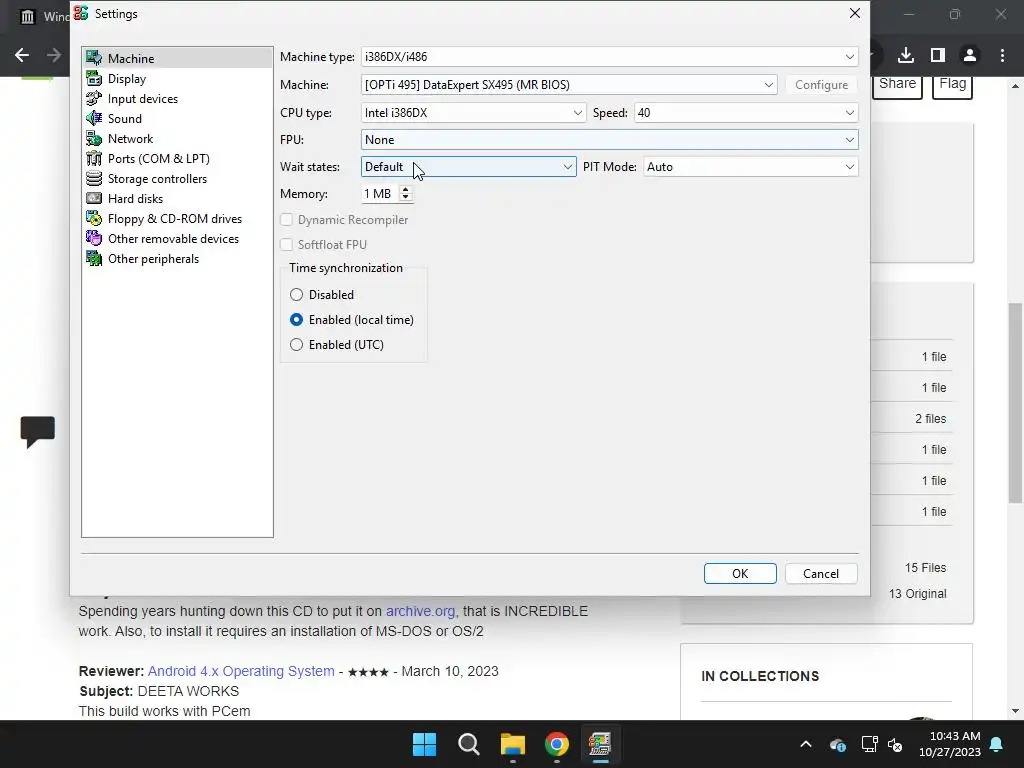The width and height of the screenshot is (1024, 768).
Task: Click the Other peripherals icon
Action: click(x=94, y=259)
